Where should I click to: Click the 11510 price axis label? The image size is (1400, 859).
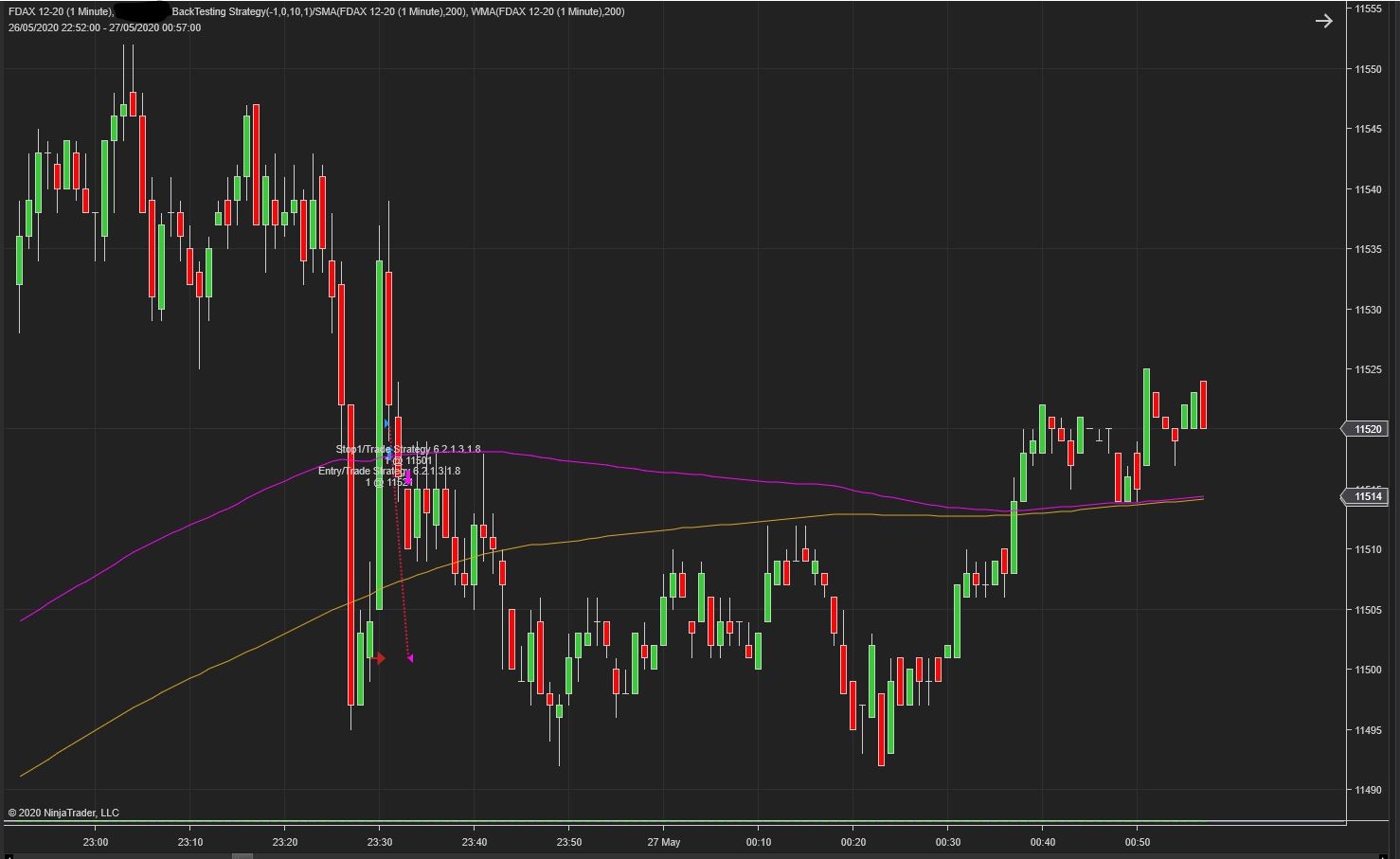point(1368,549)
